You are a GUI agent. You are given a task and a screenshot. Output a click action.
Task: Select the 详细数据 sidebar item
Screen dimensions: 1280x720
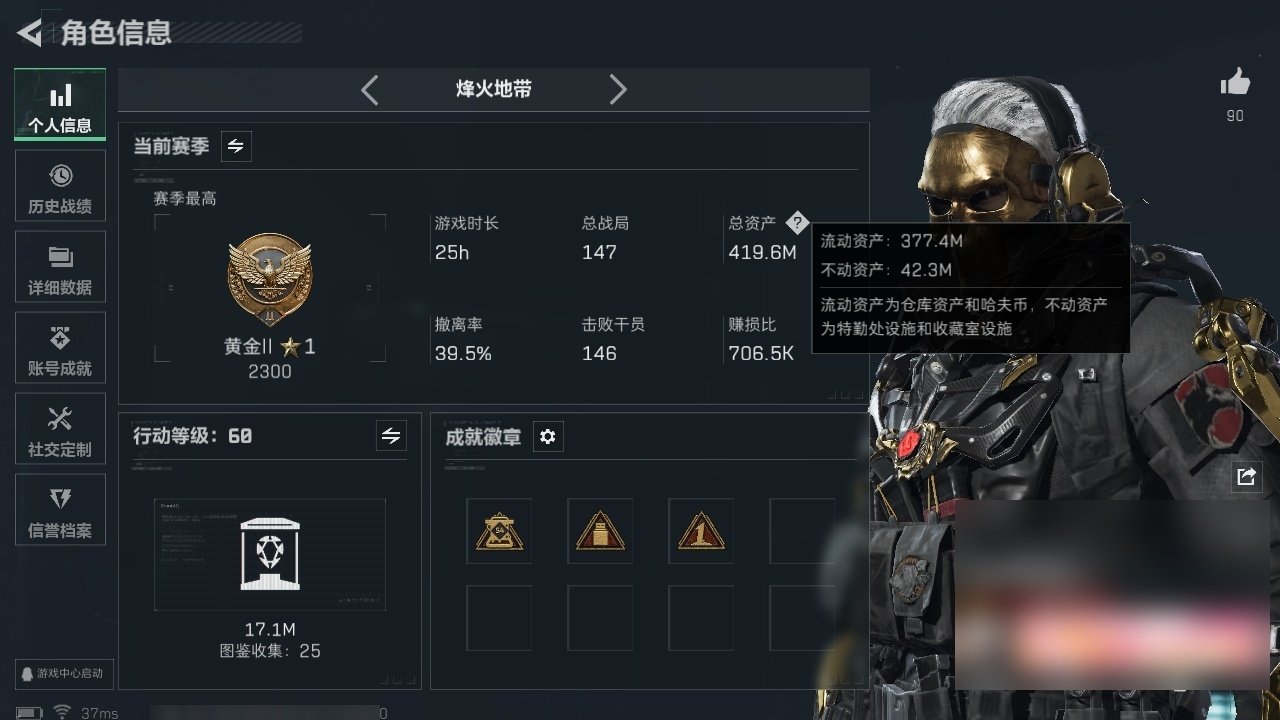click(60, 268)
